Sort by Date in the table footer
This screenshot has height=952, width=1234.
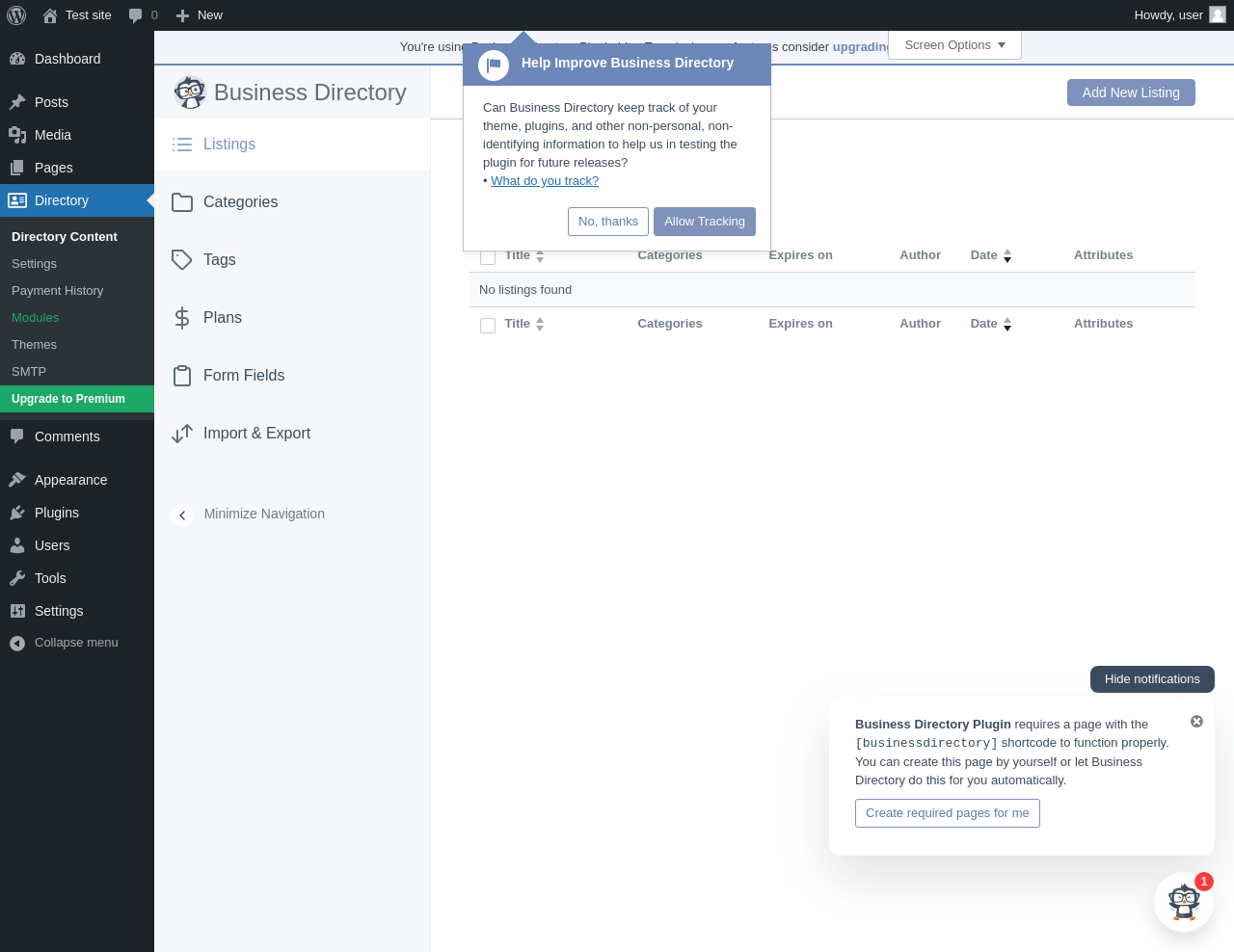(x=991, y=324)
